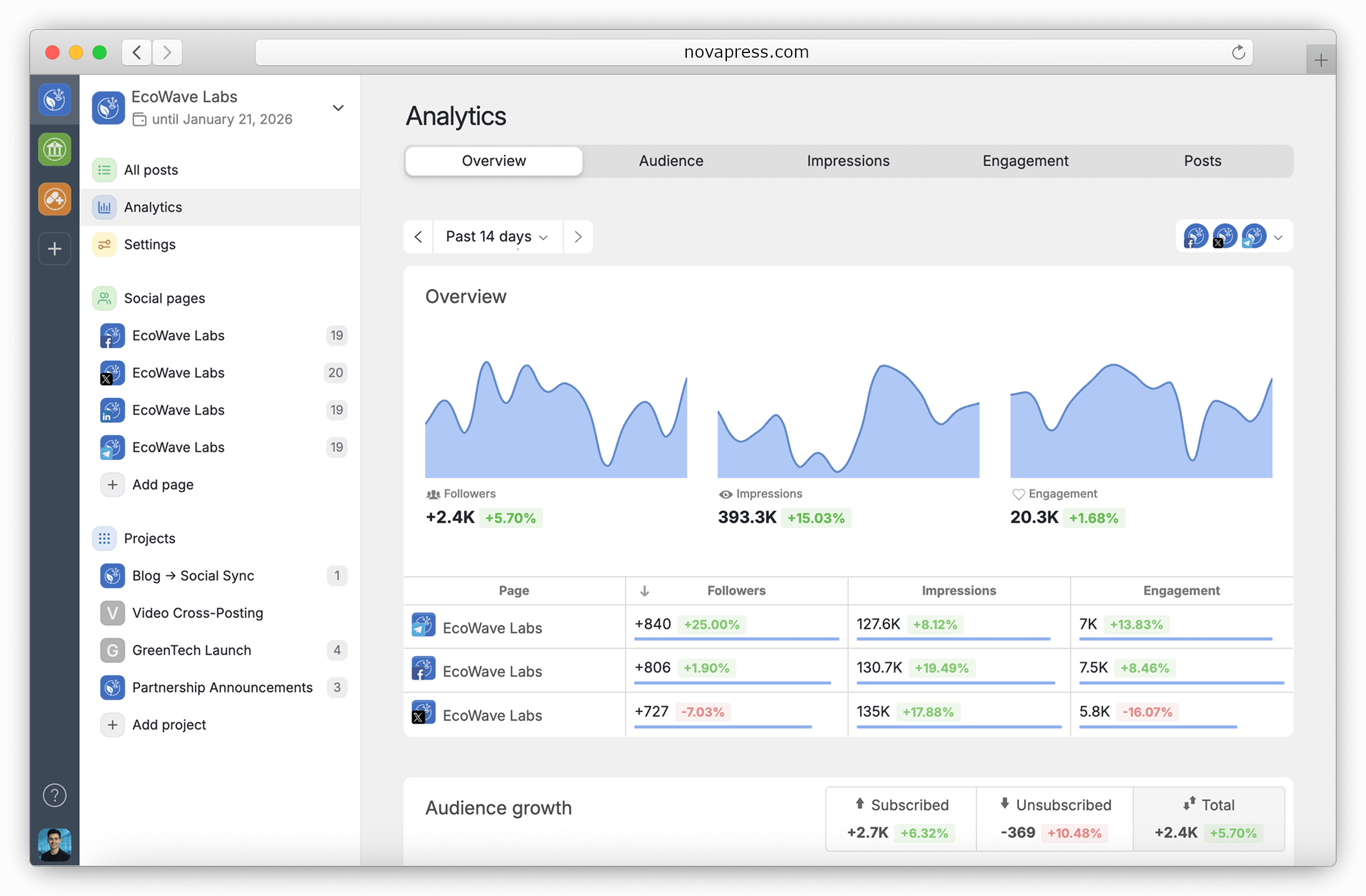Switch to the Audience tab
Viewport: 1366px width, 896px height.
(671, 161)
